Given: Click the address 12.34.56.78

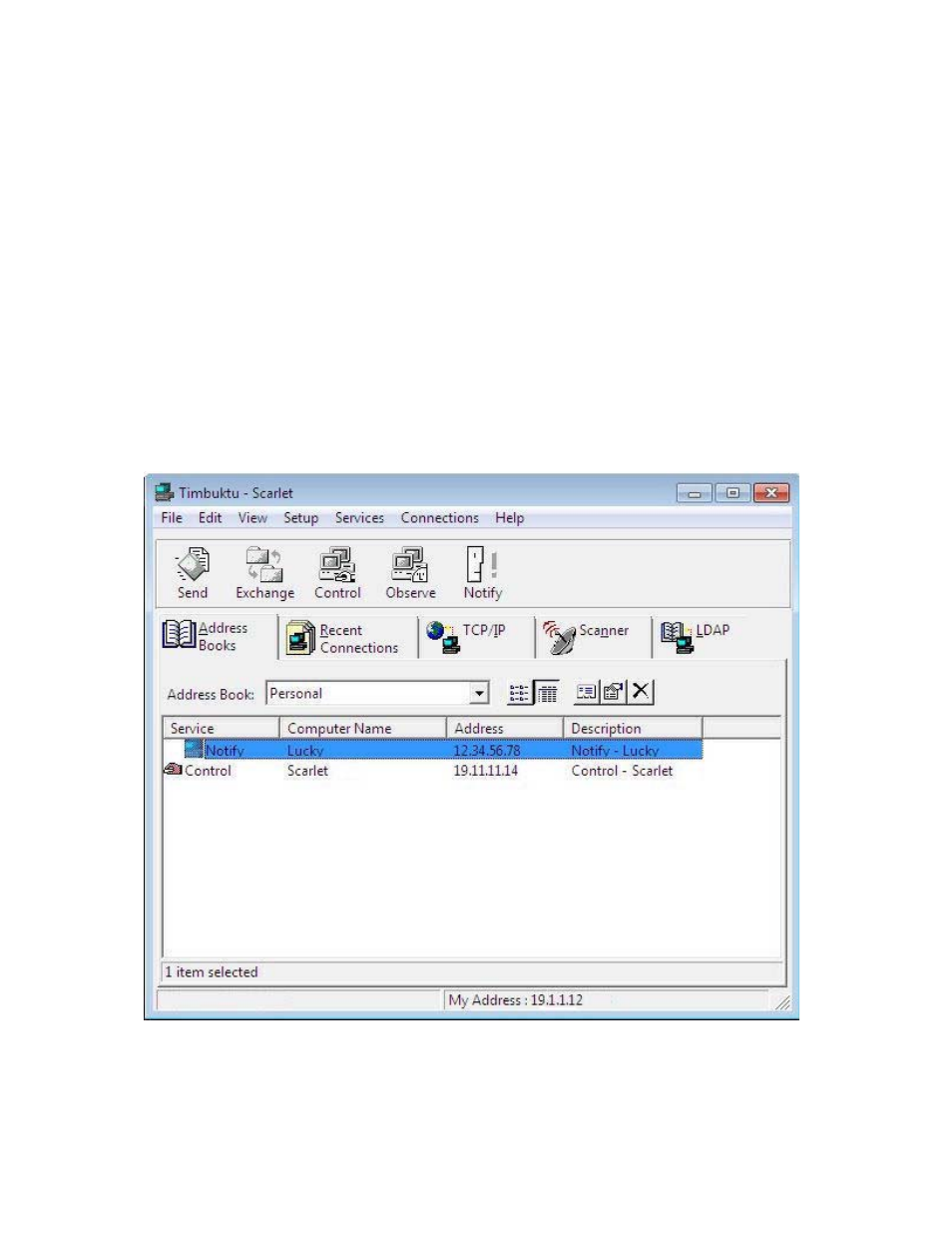Looking at the screenshot, I should pos(487,751).
